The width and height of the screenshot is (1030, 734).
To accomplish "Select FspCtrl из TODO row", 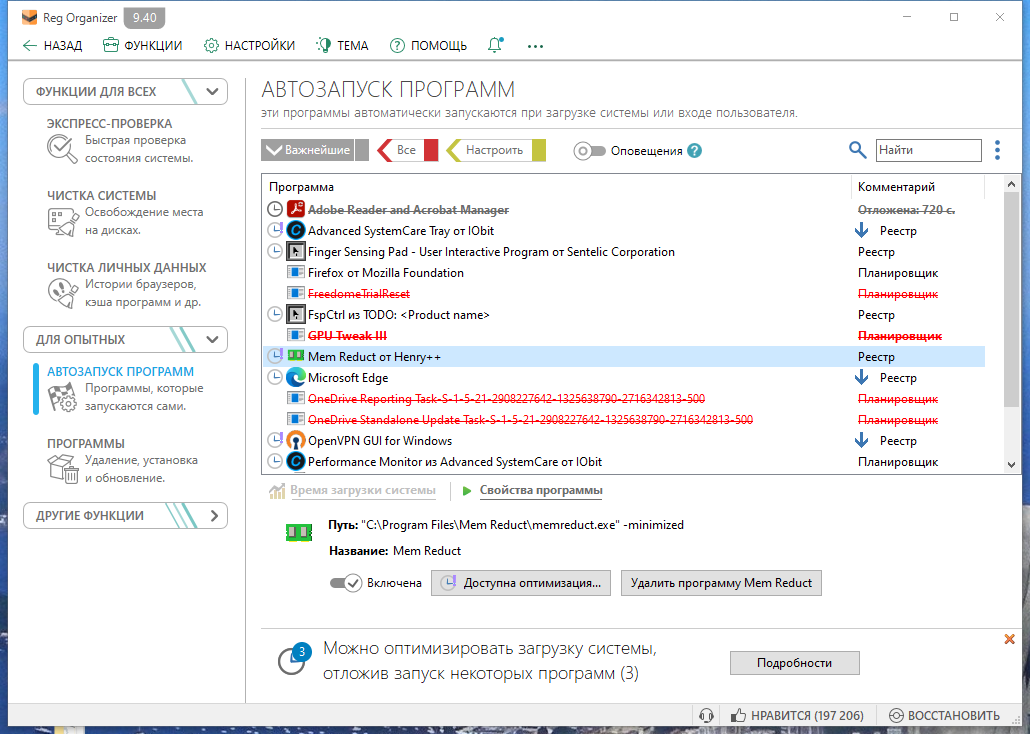I will point(623,315).
